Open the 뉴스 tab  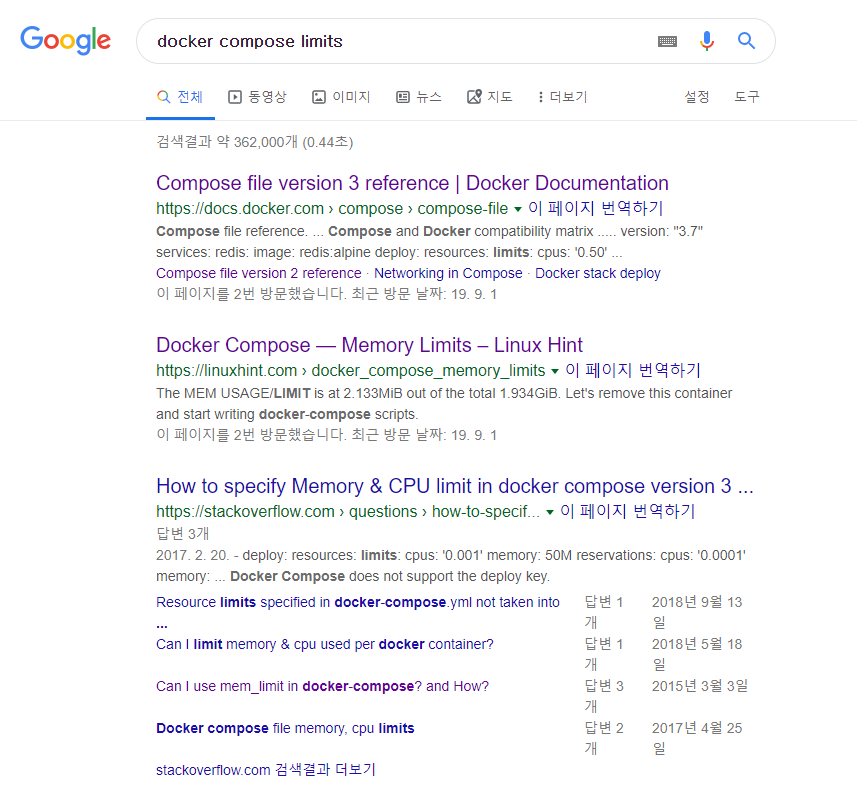(x=419, y=97)
